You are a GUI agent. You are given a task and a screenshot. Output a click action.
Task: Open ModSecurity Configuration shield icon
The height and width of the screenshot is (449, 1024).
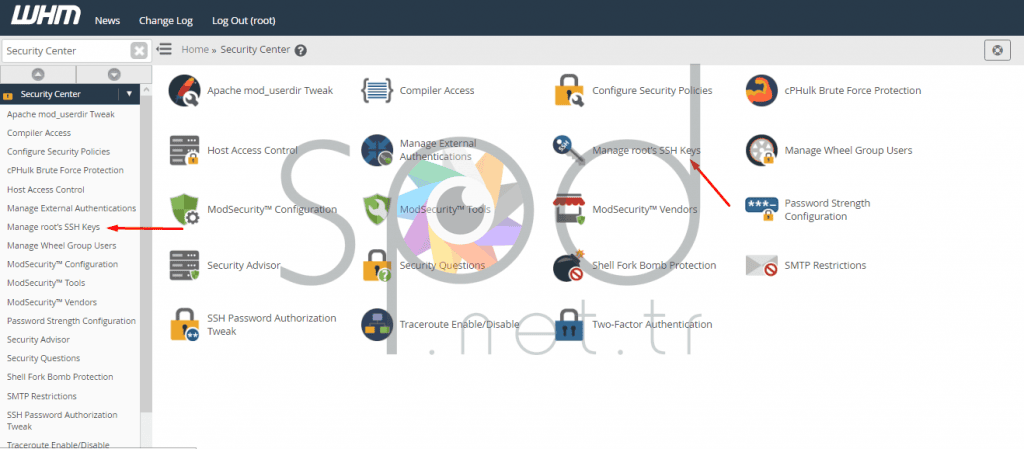185,209
